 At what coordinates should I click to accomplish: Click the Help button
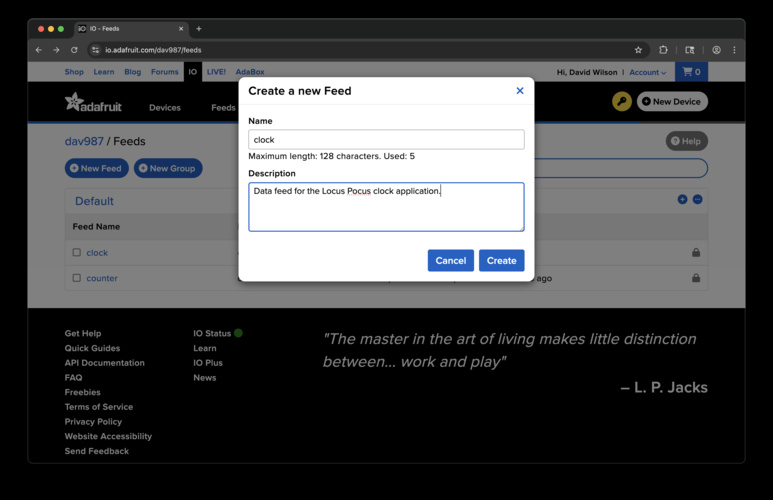click(x=686, y=141)
